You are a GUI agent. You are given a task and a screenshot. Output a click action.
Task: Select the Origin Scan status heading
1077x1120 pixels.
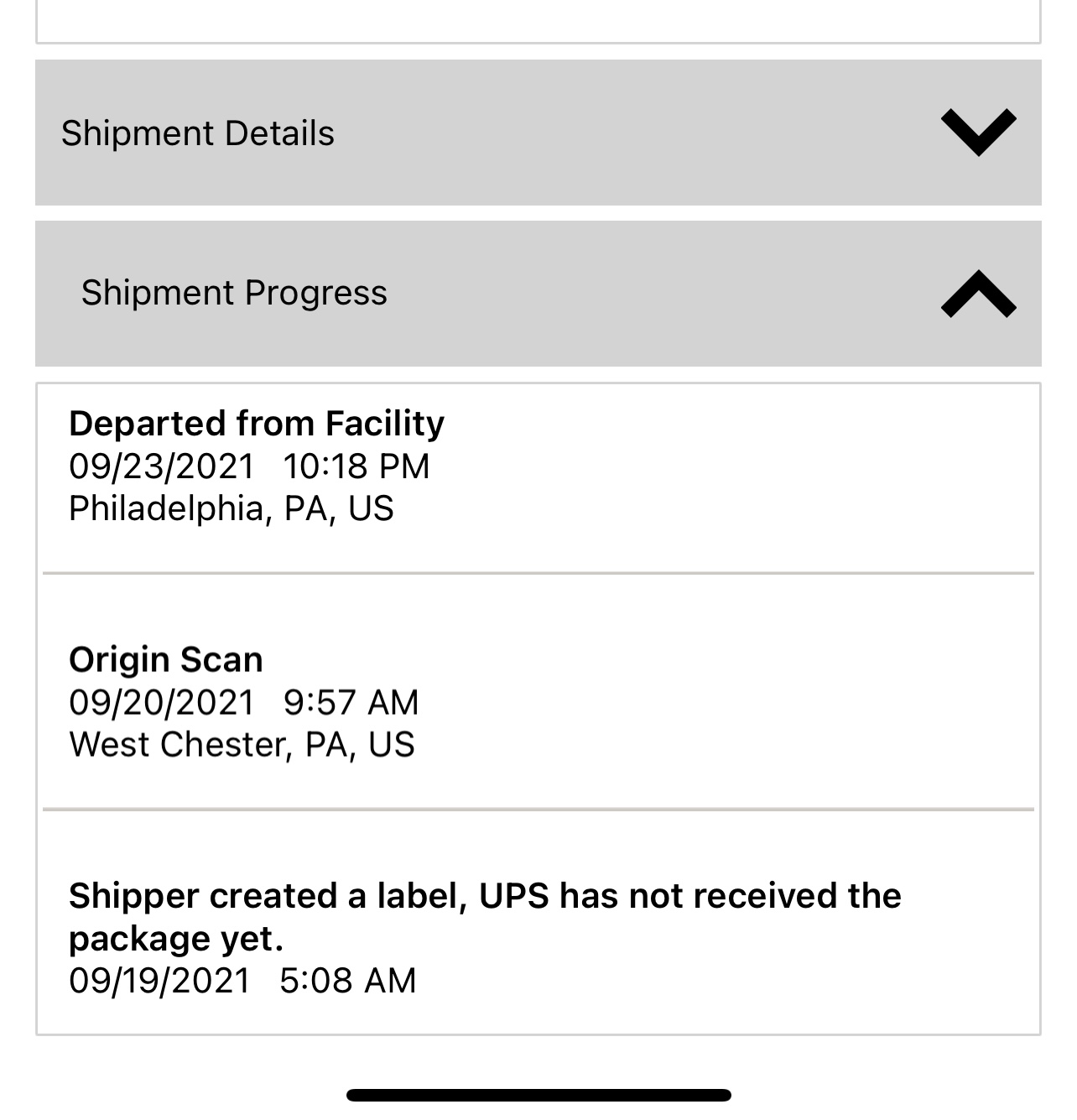(166, 660)
